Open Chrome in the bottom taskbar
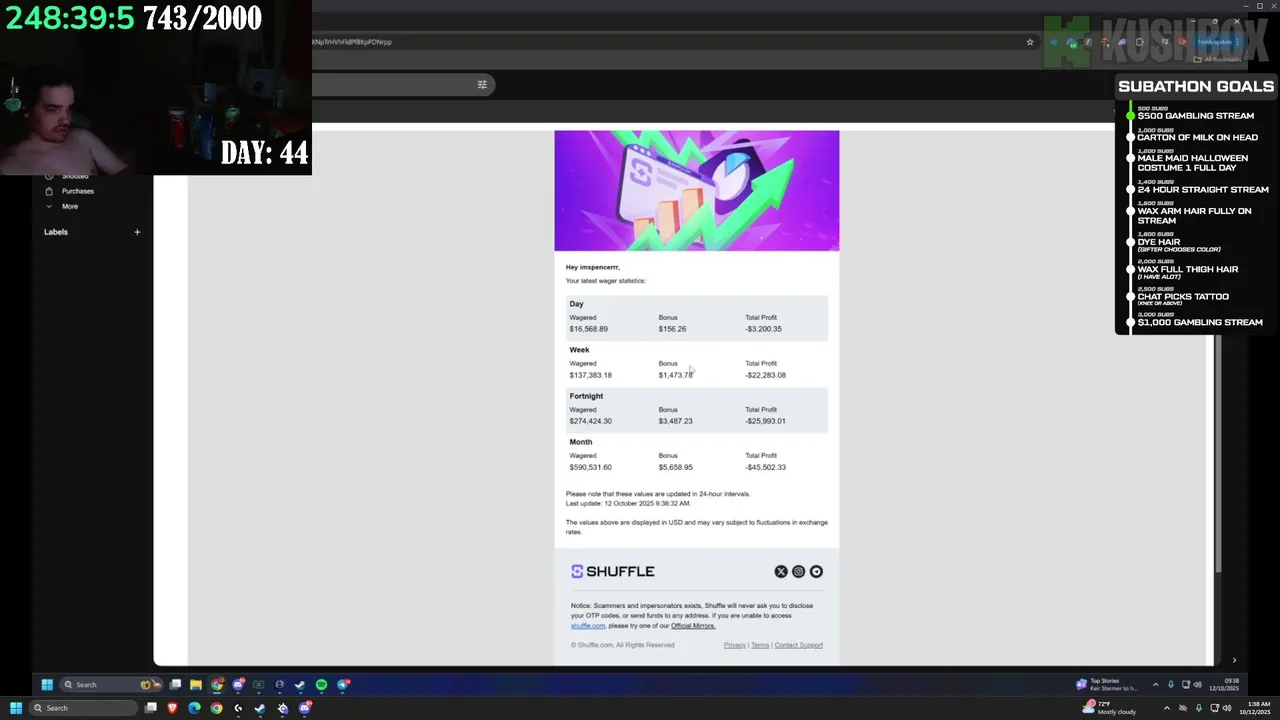The height and width of the screenshot is (720, 1280). pyautogui.click(x=216, y=708)
